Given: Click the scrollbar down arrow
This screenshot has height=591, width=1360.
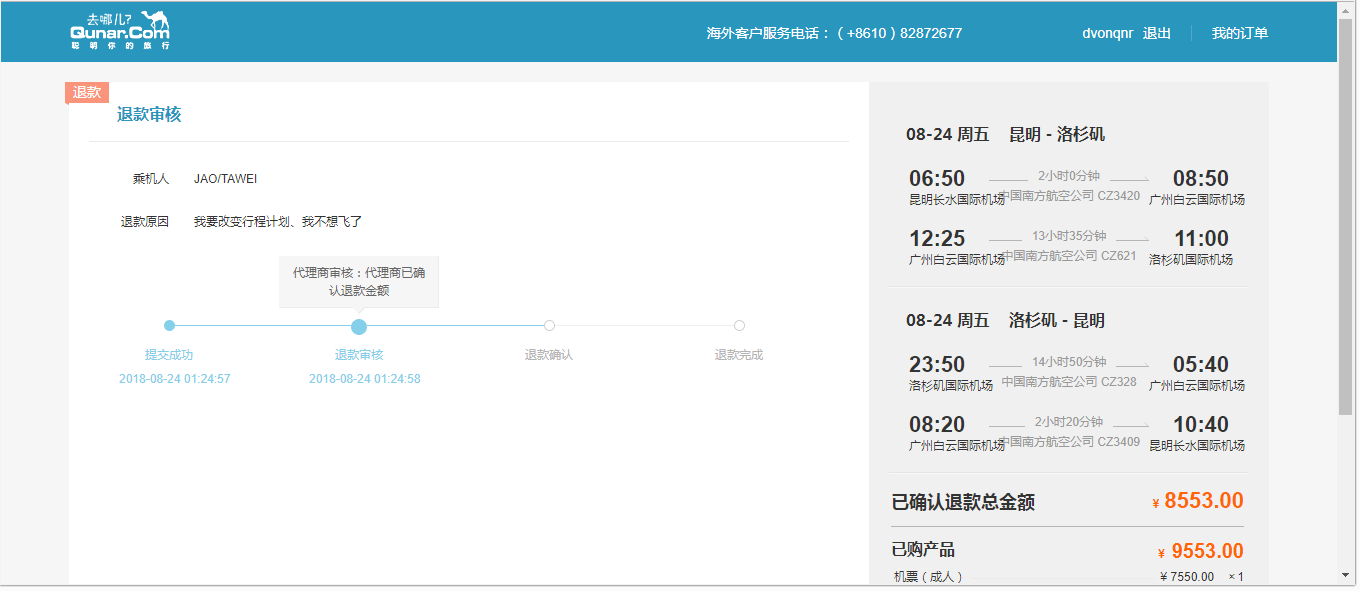Looking at the screenshot, I should [1345, 575].
